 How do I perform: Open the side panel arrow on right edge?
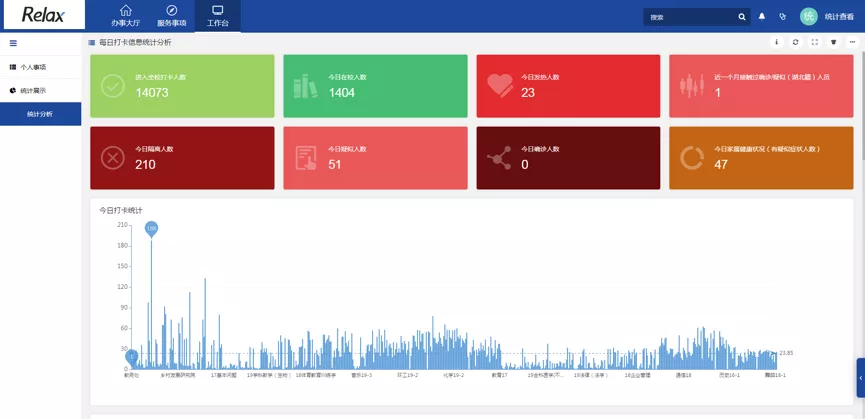coord(860,378)
